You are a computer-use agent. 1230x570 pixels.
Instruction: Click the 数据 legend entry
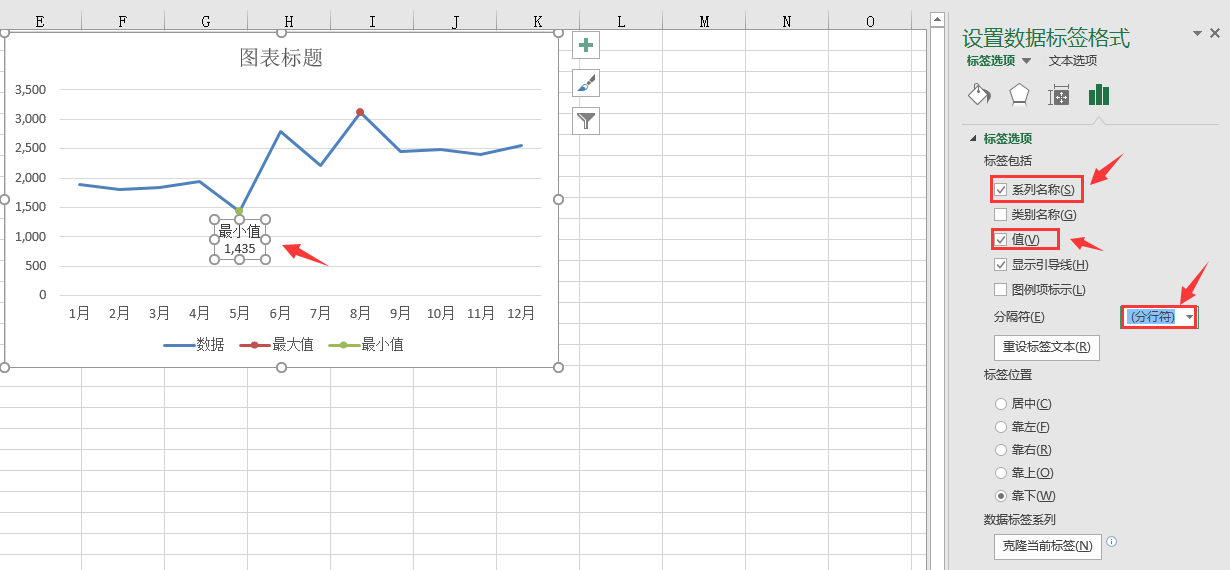[194, 345]
